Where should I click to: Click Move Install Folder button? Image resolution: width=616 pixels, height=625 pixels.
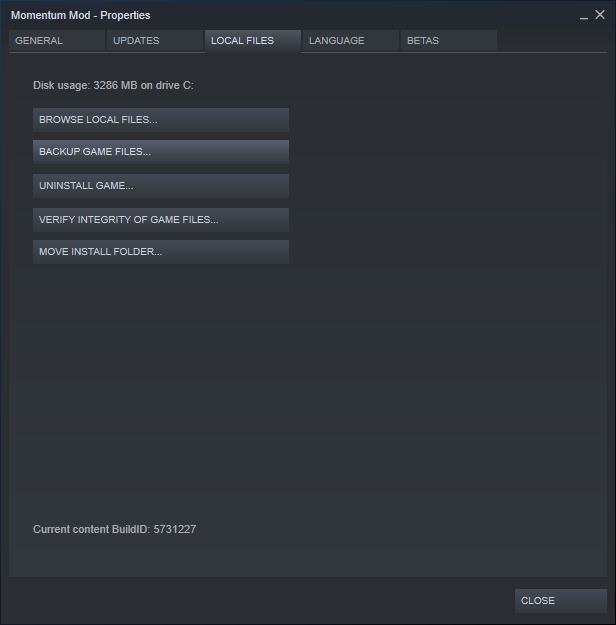coord(161,252)
